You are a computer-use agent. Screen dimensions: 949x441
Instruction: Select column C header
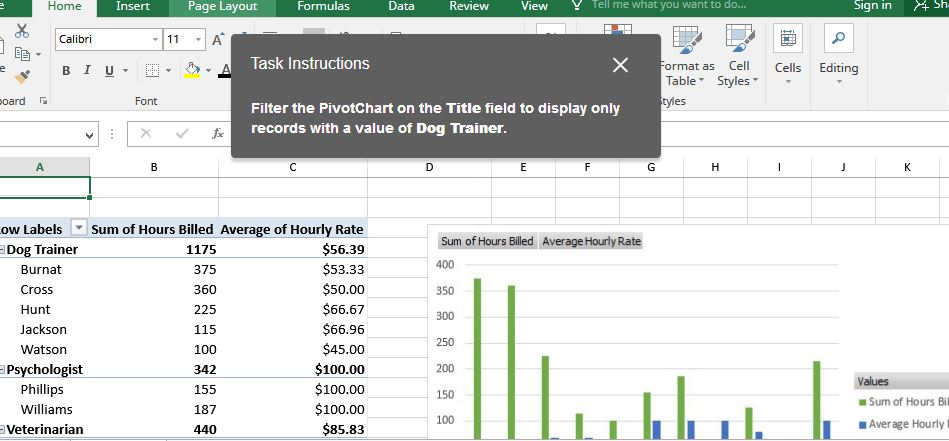click(292, 167)
